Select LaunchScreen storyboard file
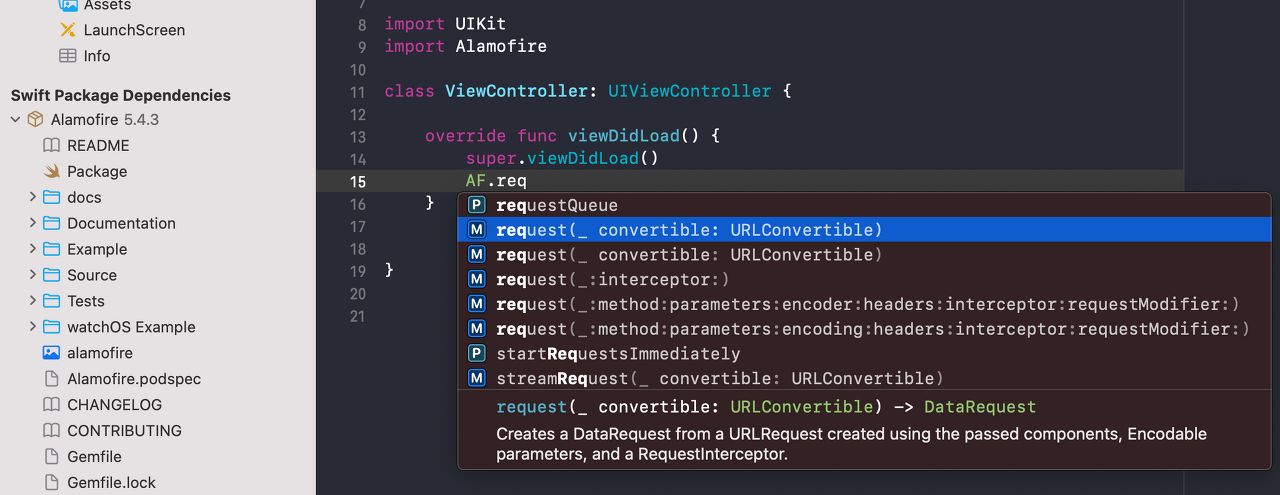The height and width of the screenshot is (495, 1280). coord(134,30)
